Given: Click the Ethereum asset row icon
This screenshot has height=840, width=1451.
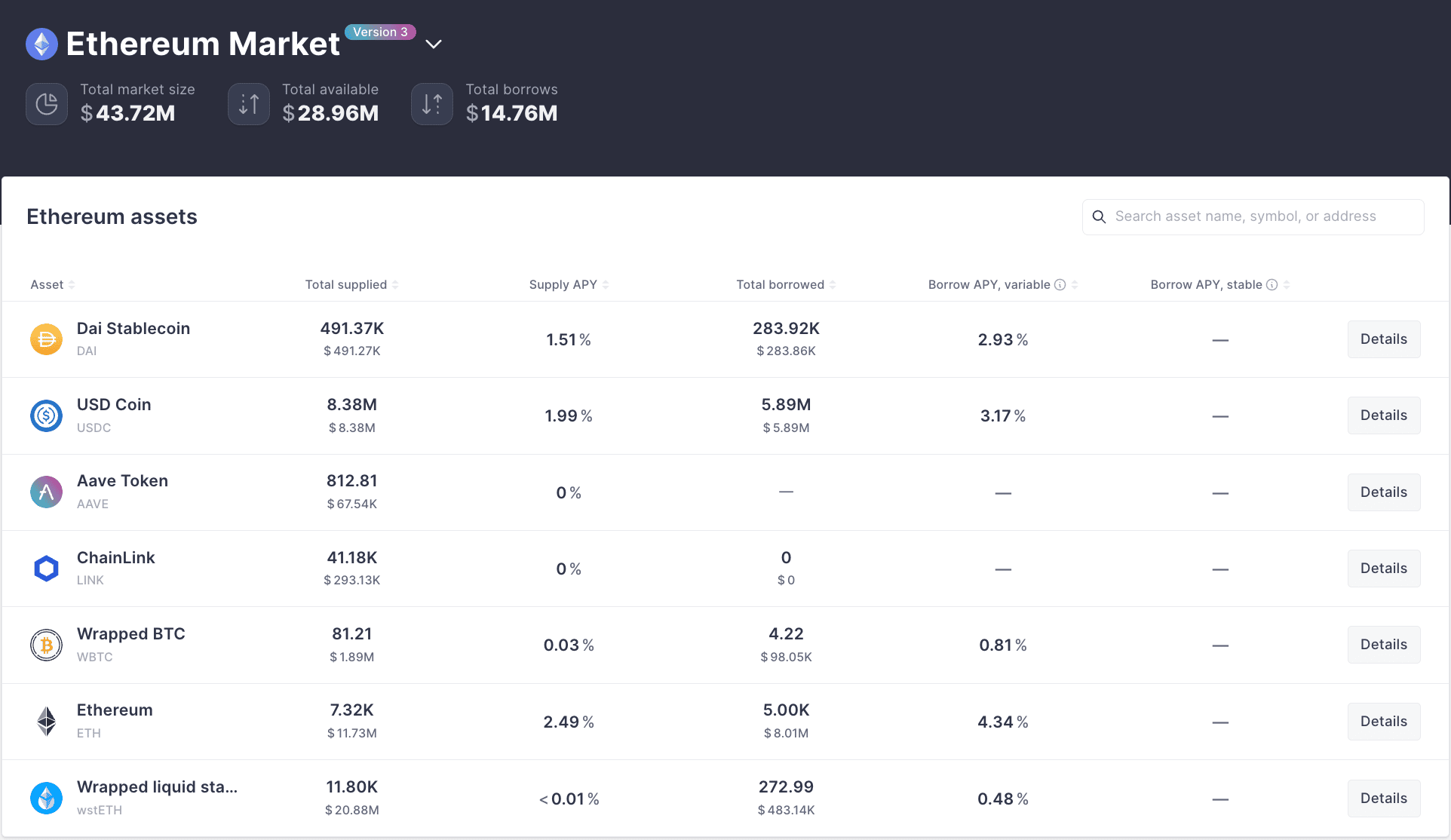Looking at the screenshot, I should click(46, 722).
